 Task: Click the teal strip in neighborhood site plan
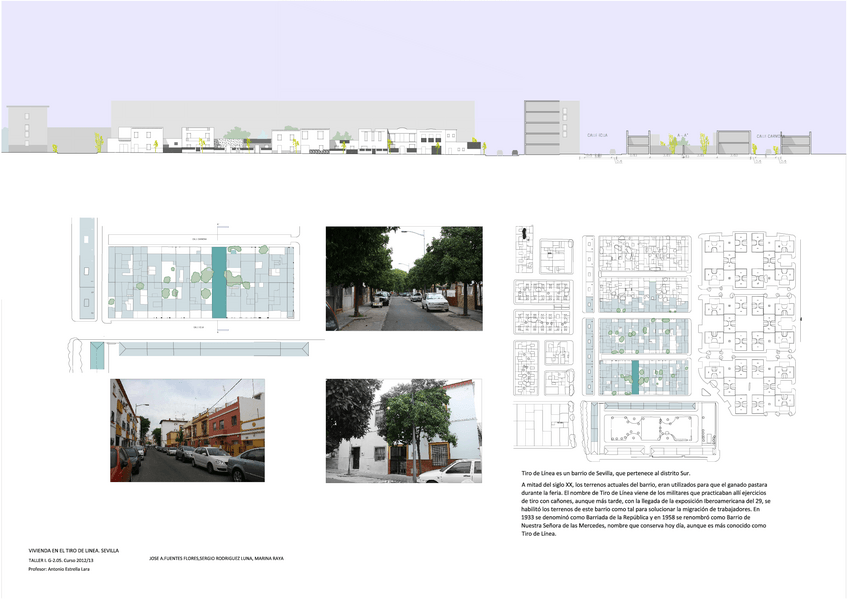click(x=633, y=381)
